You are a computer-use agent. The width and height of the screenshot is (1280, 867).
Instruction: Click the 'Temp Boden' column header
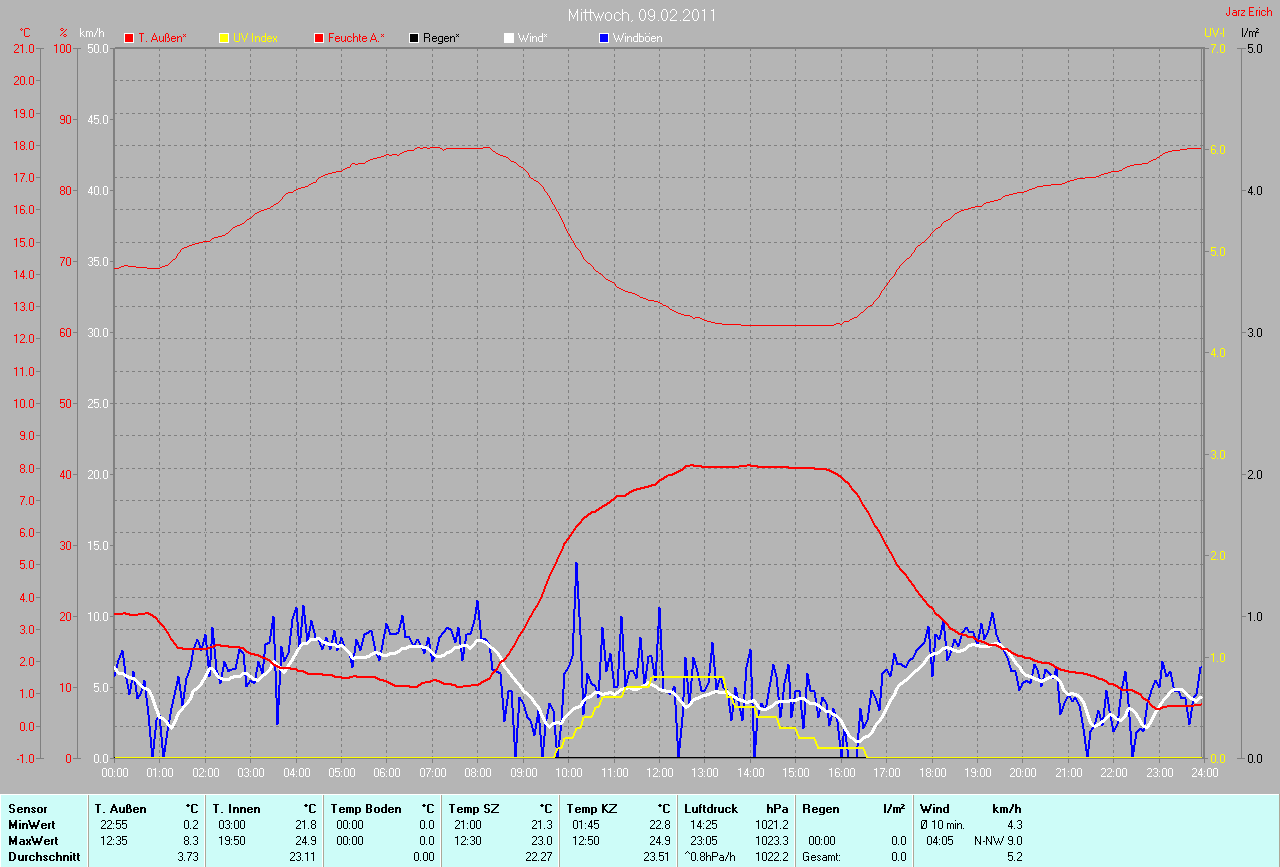click(x=366, y=809)
